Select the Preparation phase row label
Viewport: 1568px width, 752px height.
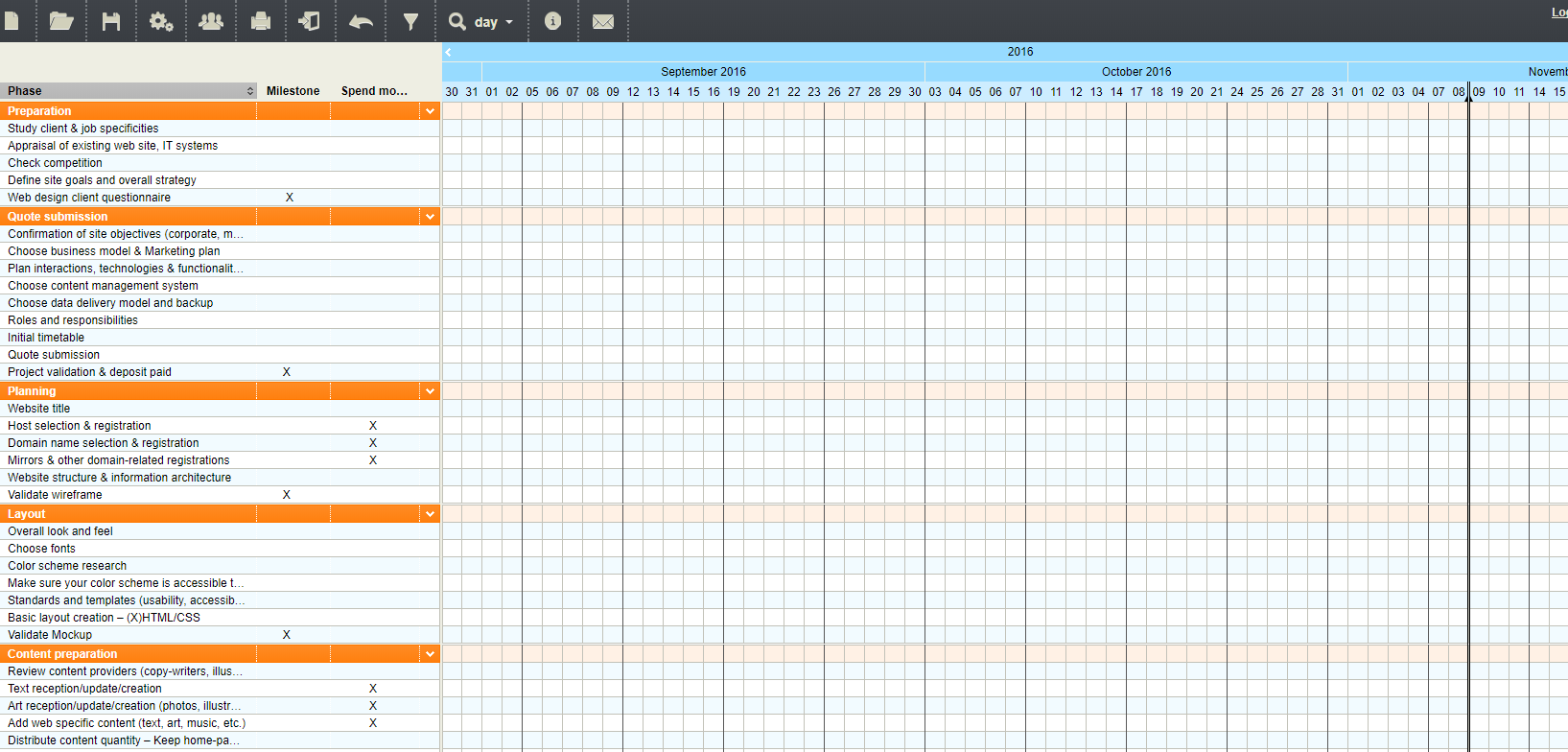[39, 111]
